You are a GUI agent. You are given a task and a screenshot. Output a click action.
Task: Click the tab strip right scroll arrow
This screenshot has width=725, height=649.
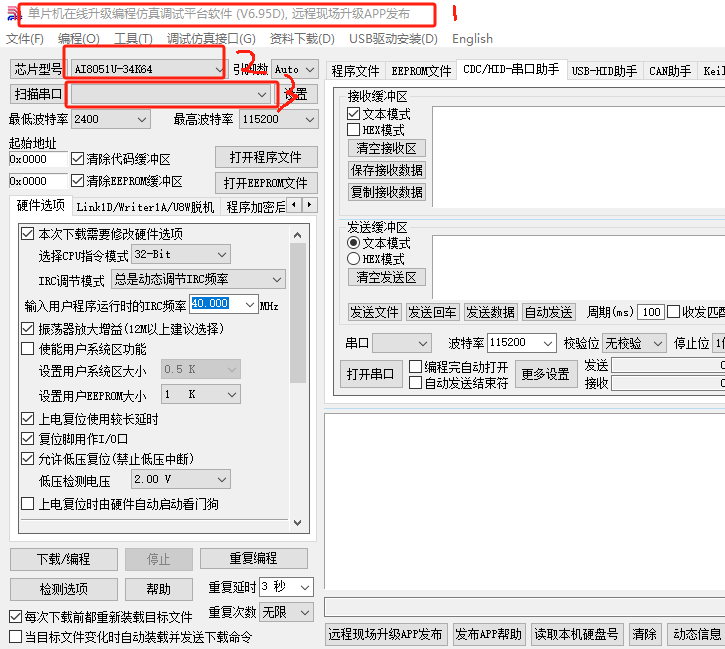coord(309,204)
